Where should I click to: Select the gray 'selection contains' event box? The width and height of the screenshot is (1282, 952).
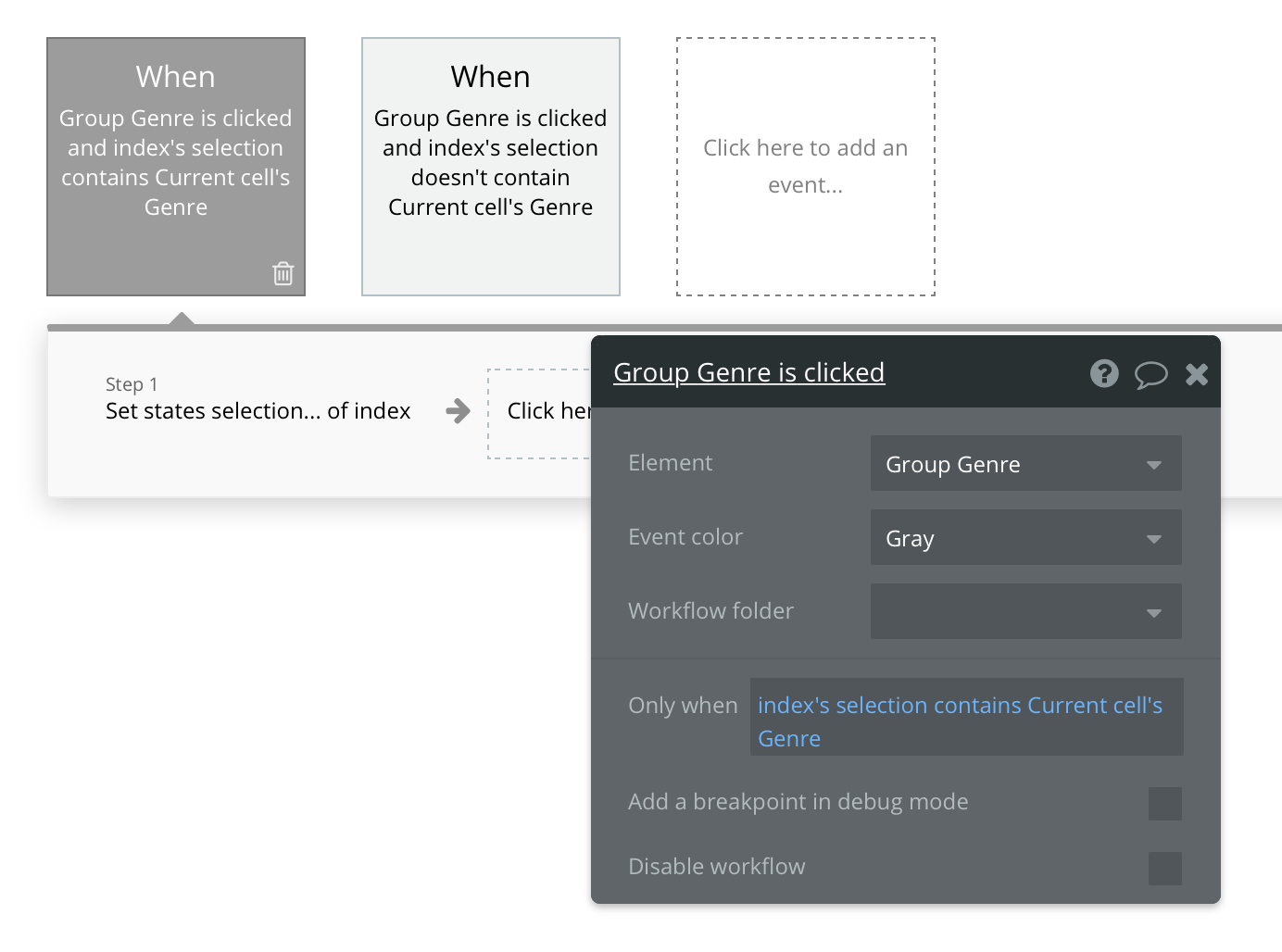coord(176,167)
